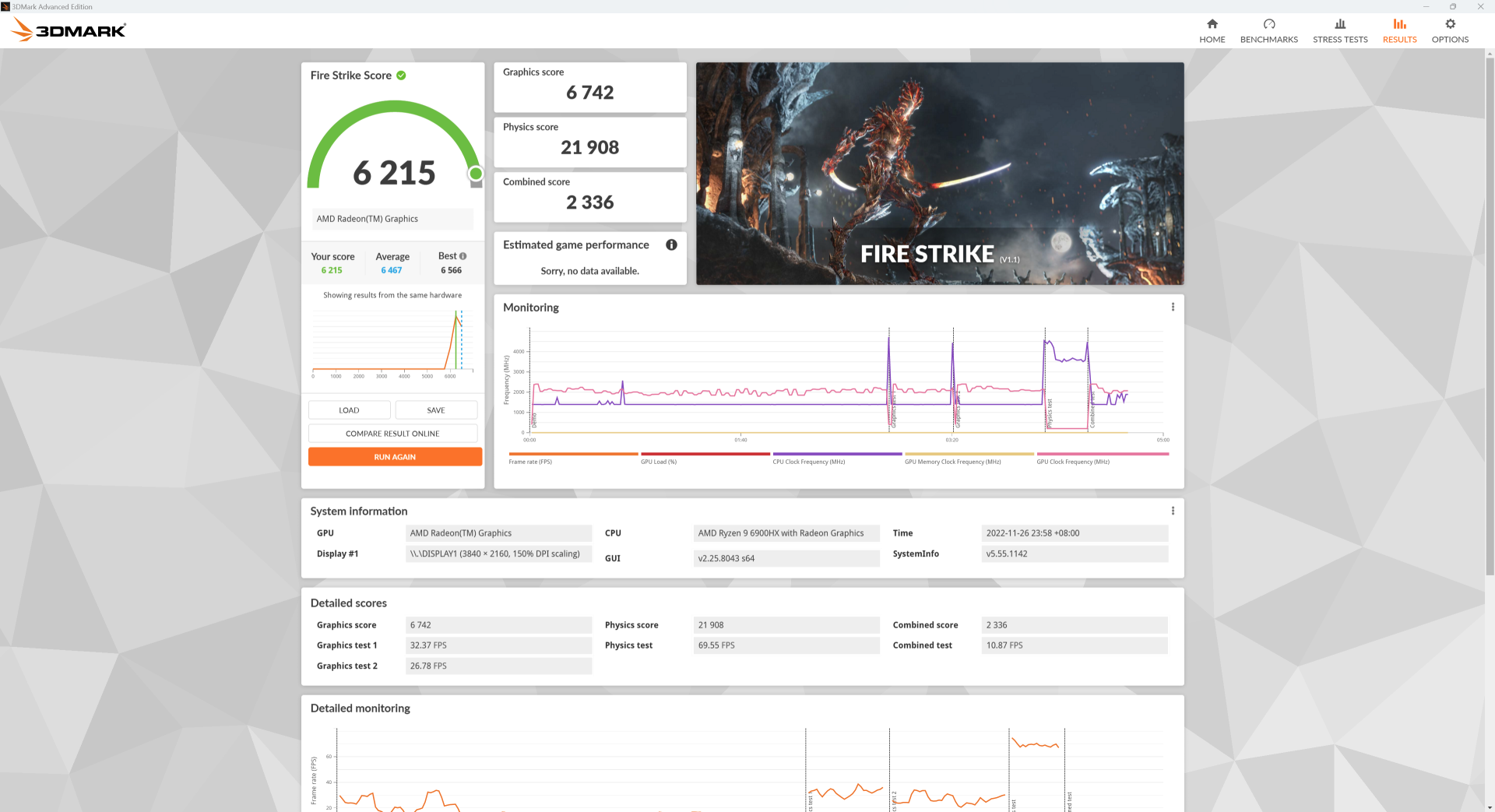Open the Monitoring panel options menu
Screen dimensions: 1495x812
[x=1173, y=307]
